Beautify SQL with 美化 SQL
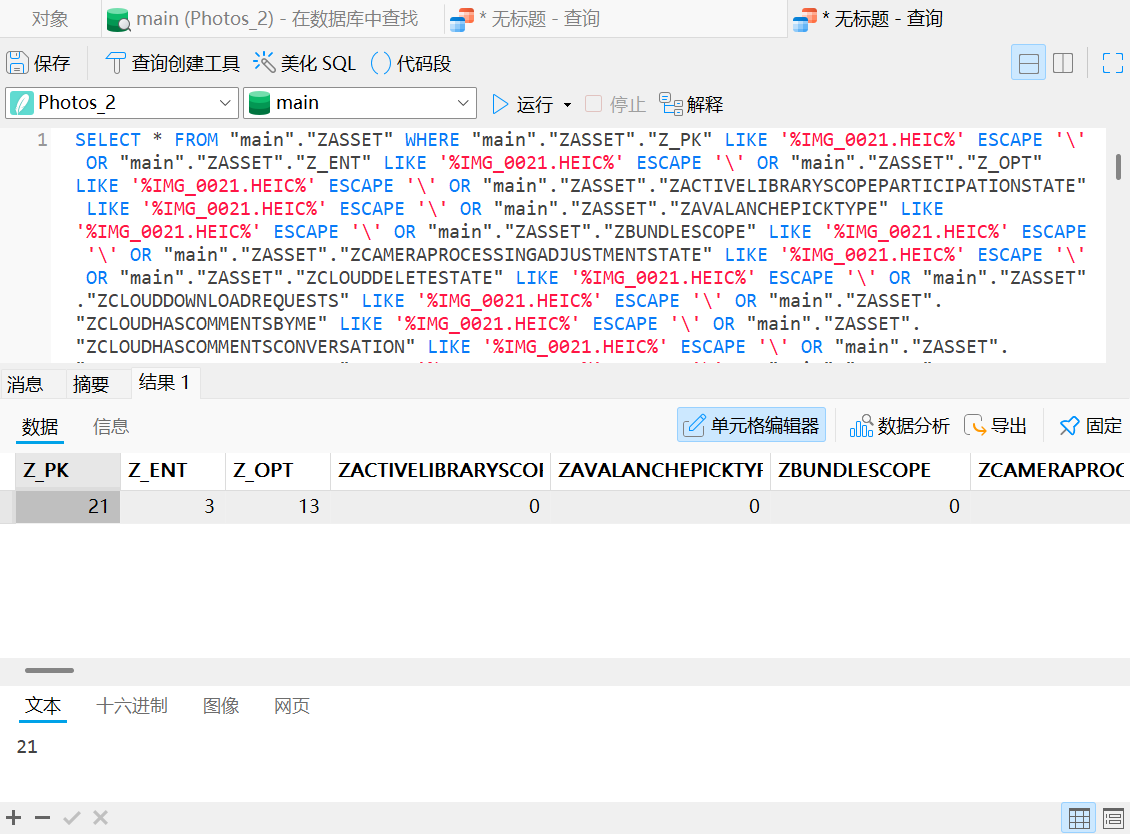1130x834 pixels. click(x=304, y=63)
